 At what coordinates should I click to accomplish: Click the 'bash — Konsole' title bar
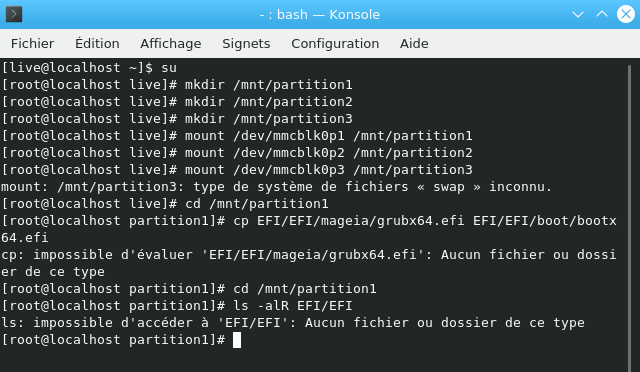click(320, 15)
